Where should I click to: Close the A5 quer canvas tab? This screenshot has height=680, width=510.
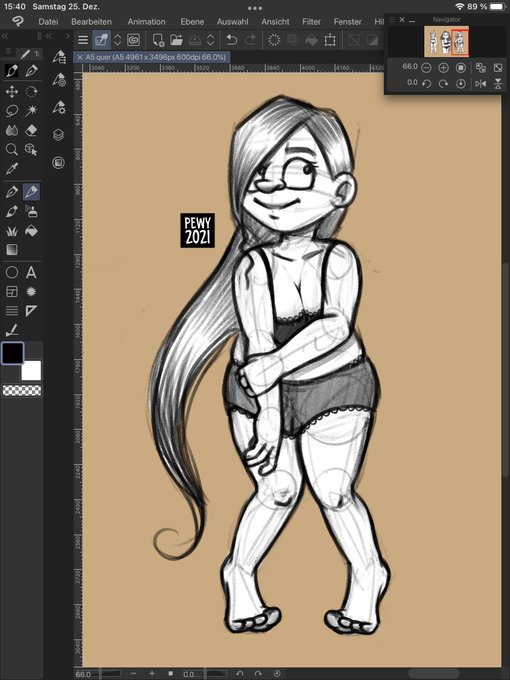click(x=79, y=57)
